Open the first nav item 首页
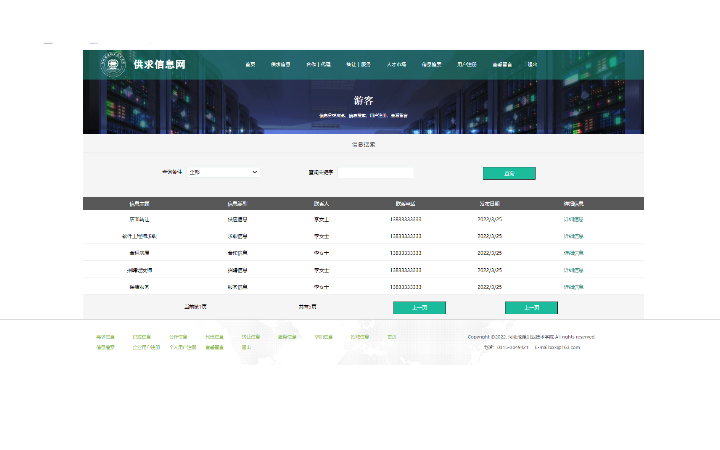 click(x=250, y=65)
